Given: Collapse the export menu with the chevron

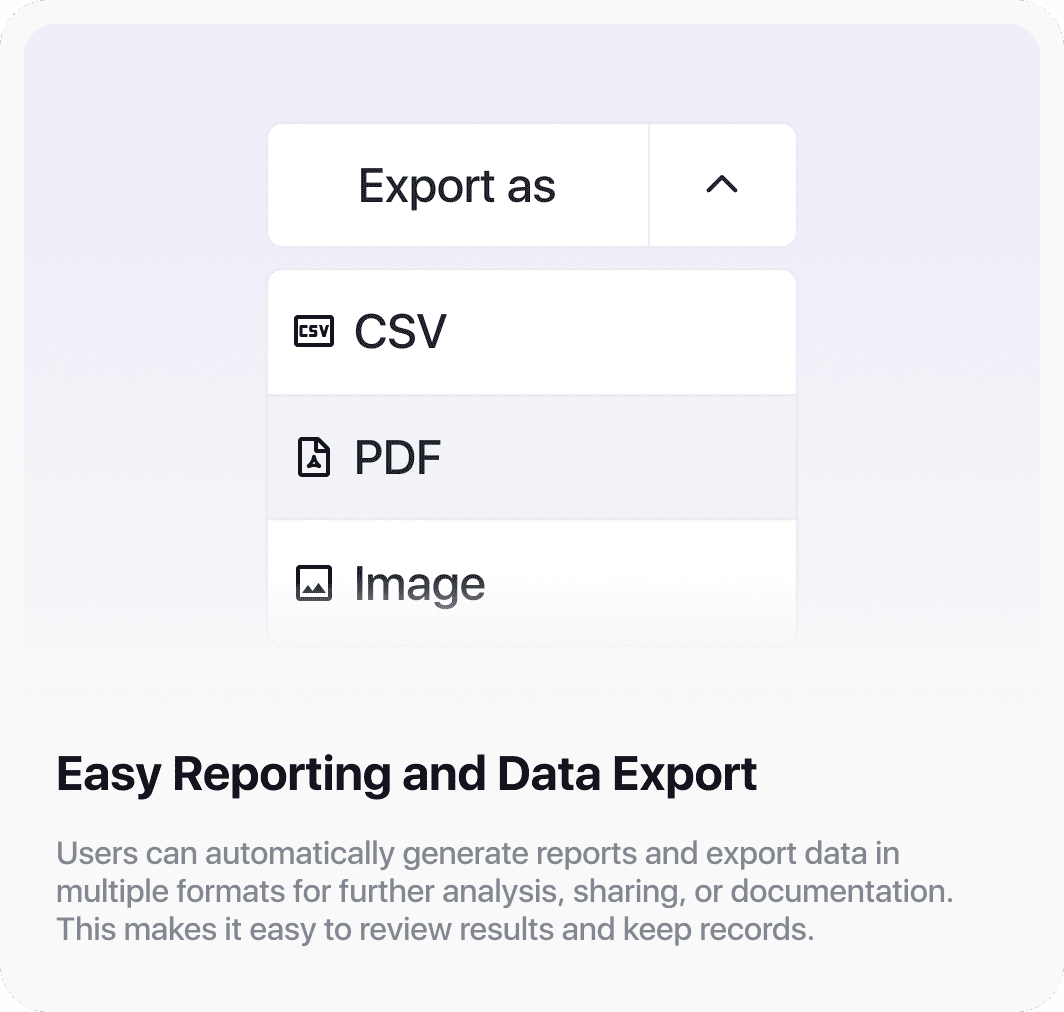Looking at the screenshot, I should pyautogui.click(x=722, y=185).
